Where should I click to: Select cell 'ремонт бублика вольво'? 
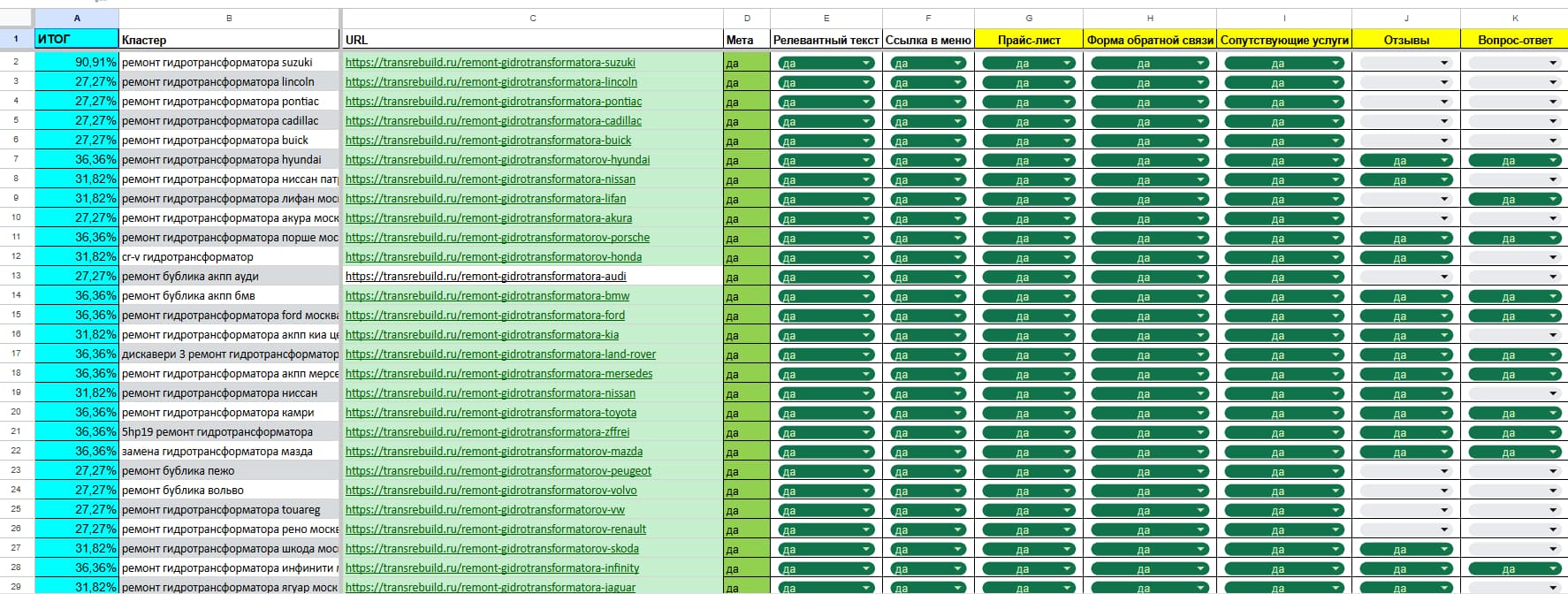[229, 490]
